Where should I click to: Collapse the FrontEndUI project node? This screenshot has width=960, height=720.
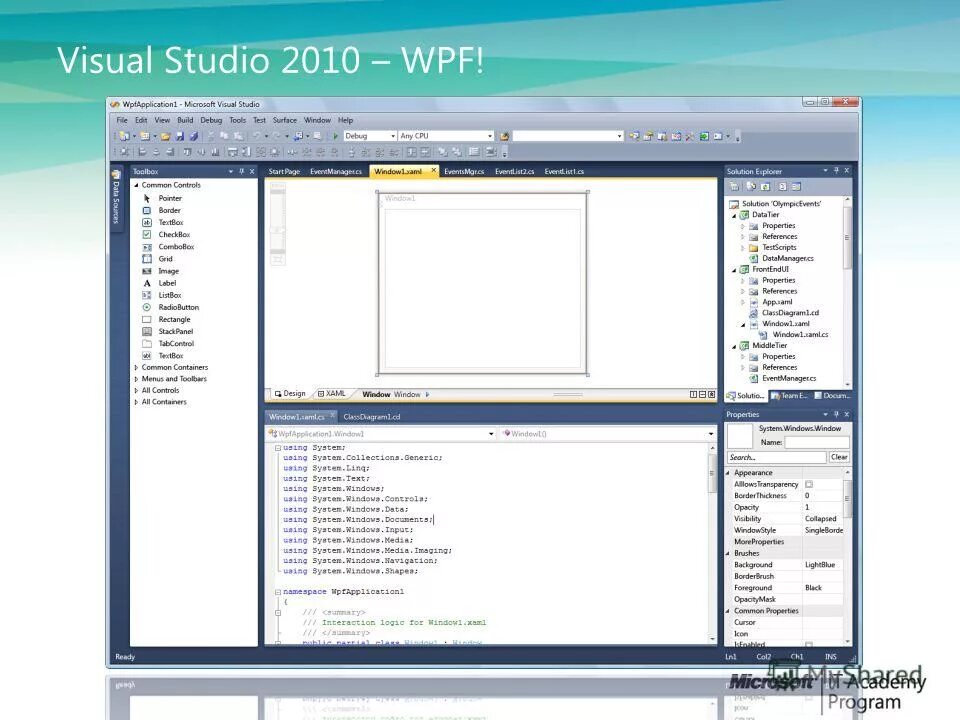tap(733, 270)
